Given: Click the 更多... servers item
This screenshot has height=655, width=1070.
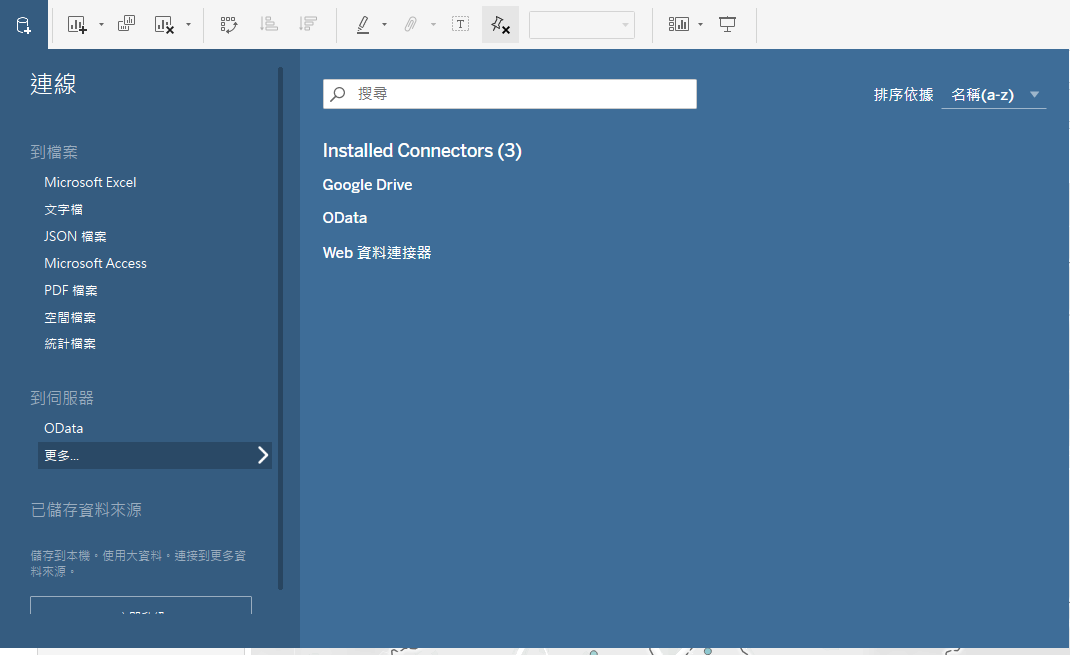Looking at the screenshot, I should (155, 455).
